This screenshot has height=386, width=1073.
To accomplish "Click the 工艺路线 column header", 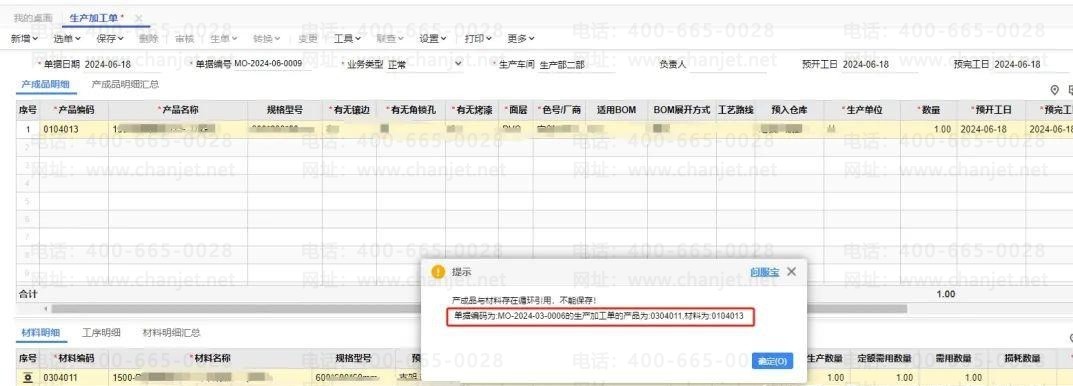I will [x=736, y=110].
